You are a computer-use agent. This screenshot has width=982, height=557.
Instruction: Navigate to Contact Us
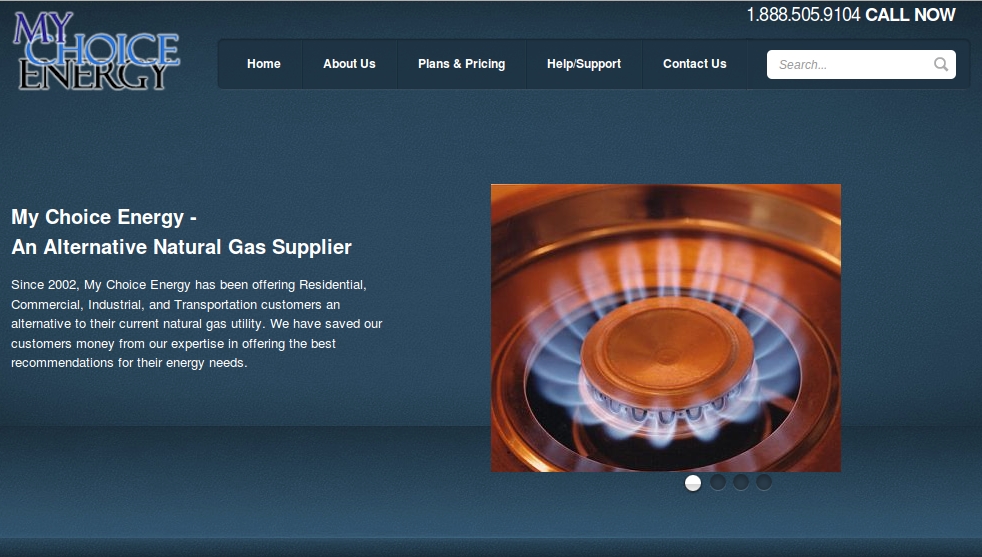point(695,64)
